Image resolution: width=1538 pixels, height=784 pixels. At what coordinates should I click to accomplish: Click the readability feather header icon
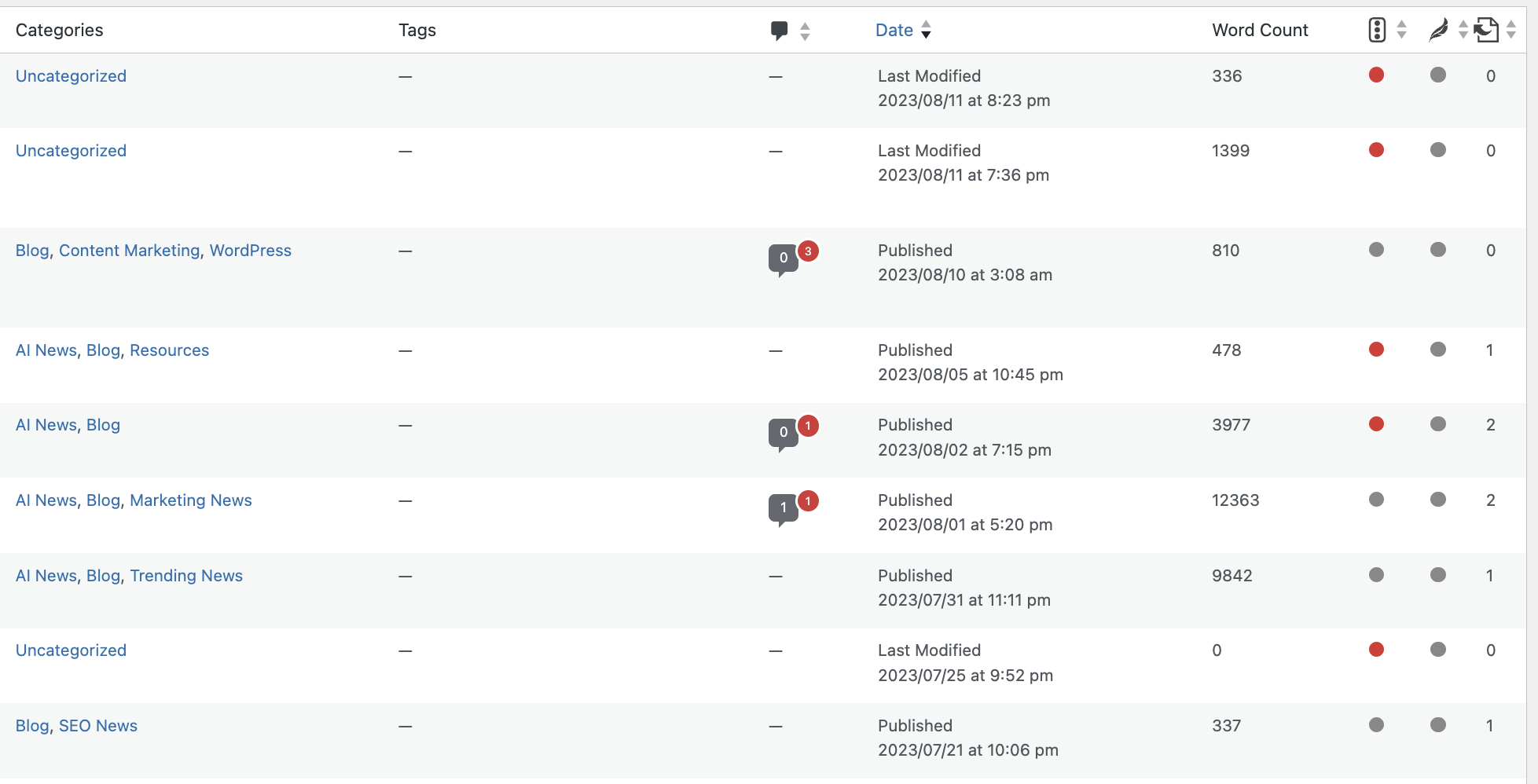[x=1438, y=30]
